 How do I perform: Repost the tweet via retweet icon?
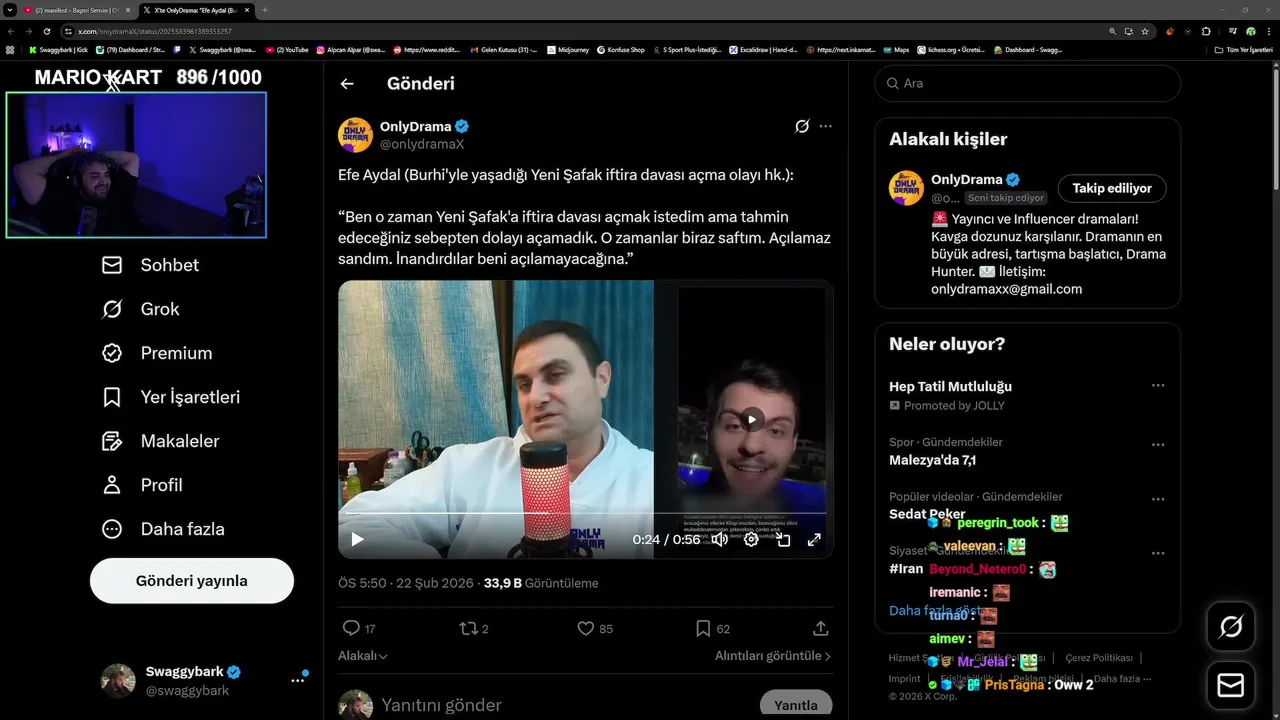468,628
